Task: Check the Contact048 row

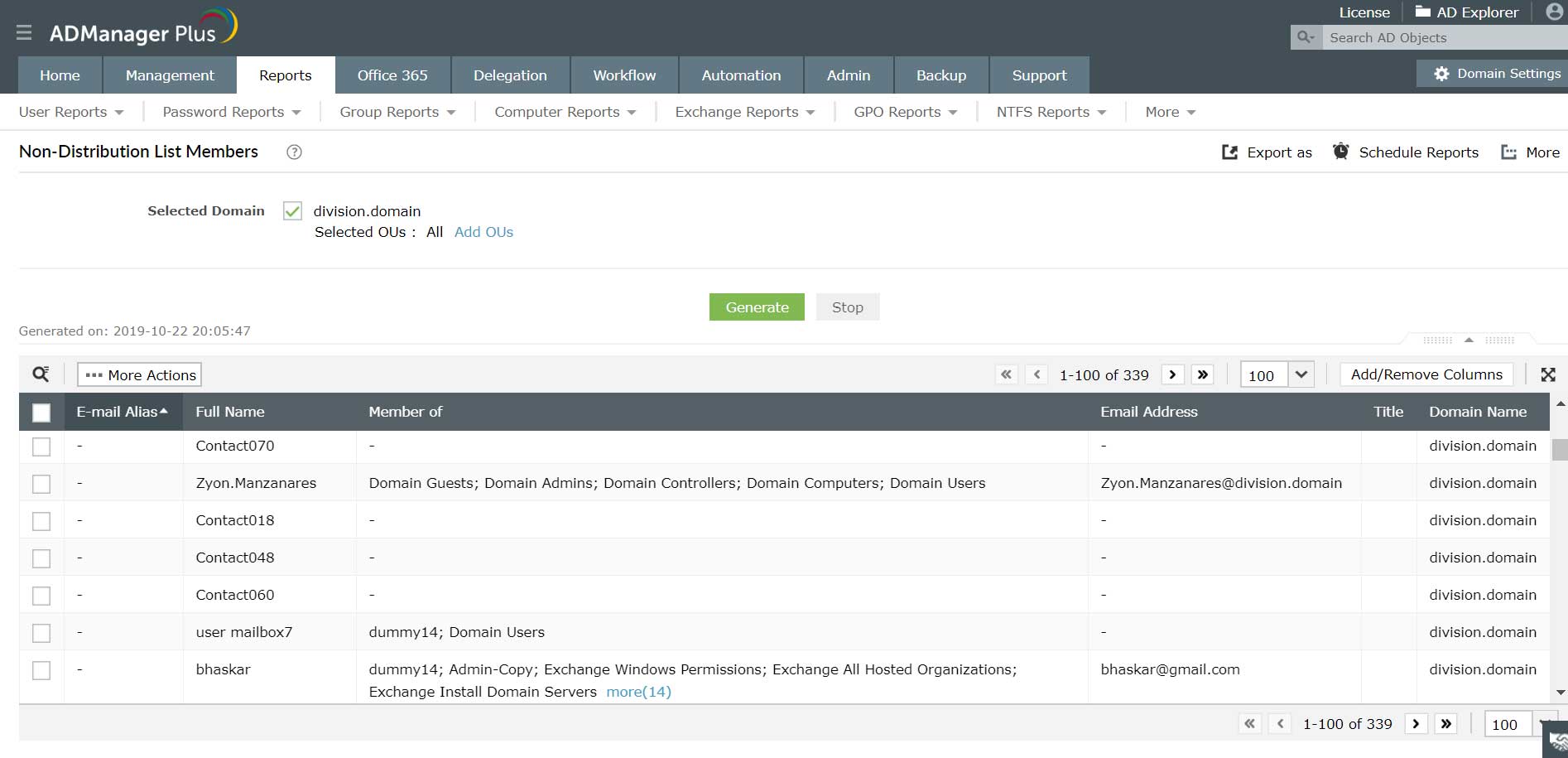Action: point(41,558)
